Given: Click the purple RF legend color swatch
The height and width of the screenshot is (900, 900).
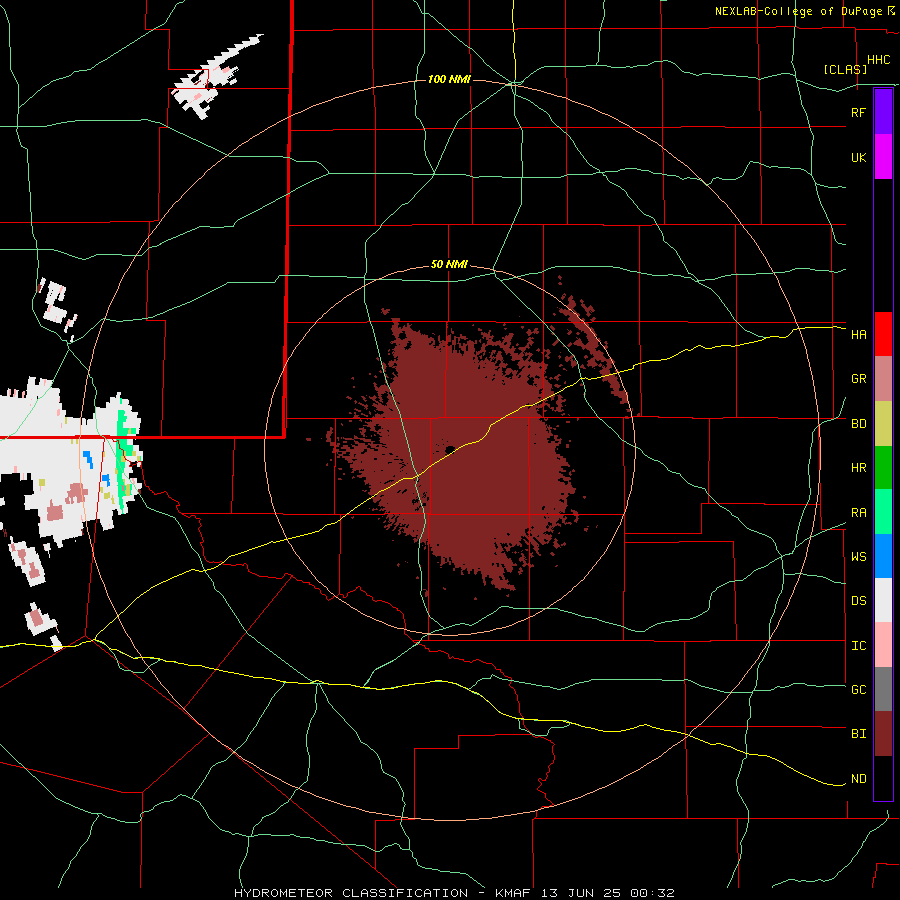Looking at the screenshot, I should (883, 112).
